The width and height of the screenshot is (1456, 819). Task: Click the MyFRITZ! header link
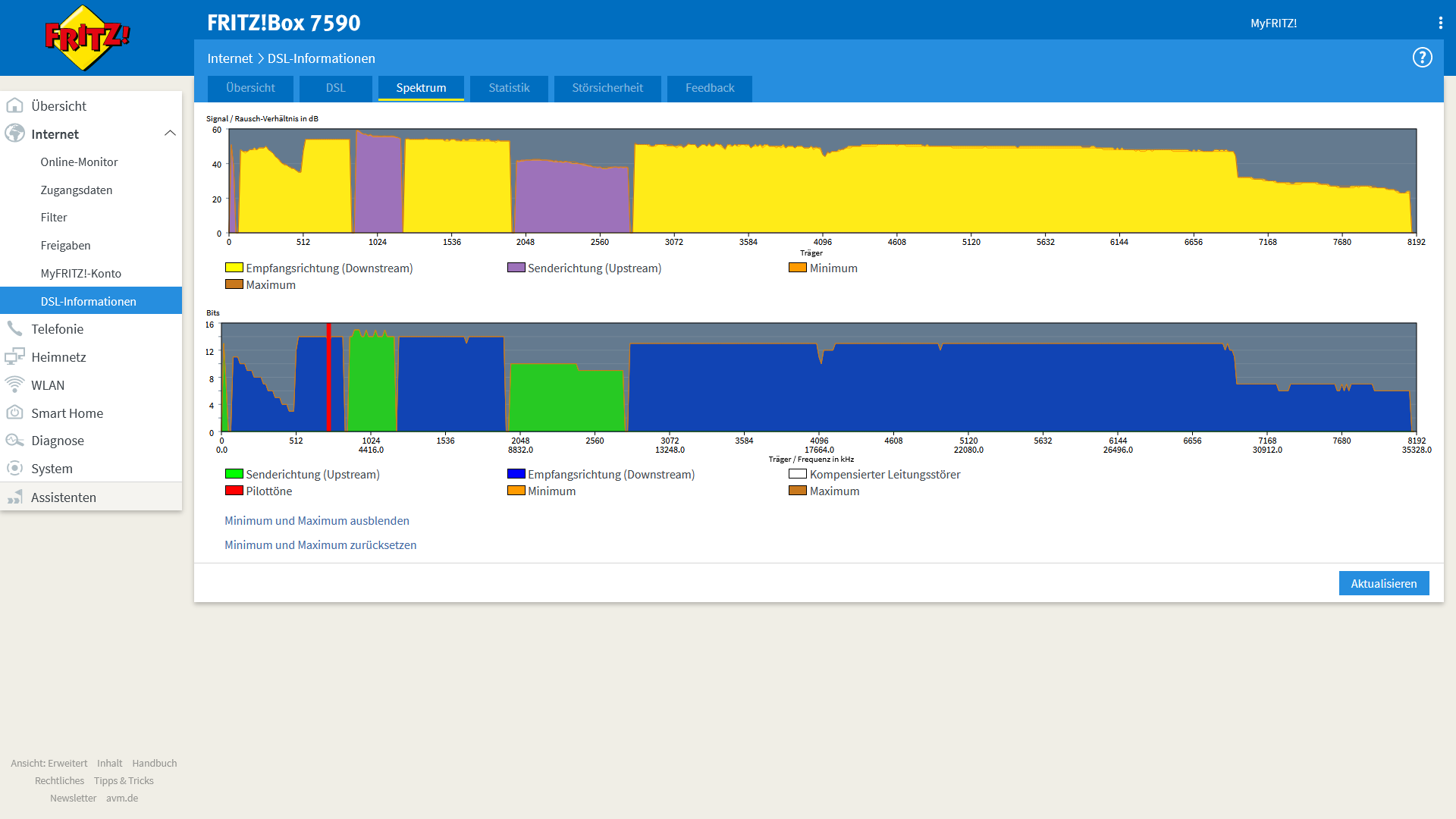1273,23
